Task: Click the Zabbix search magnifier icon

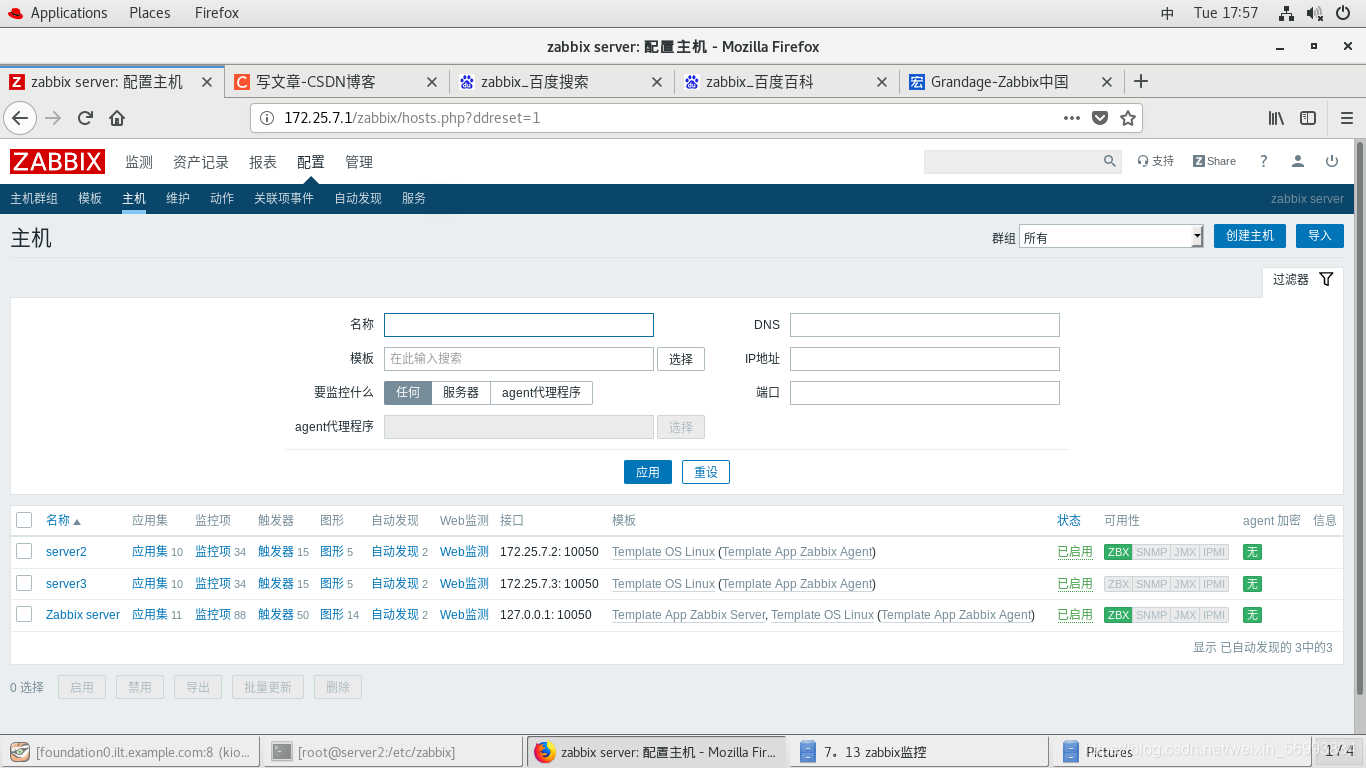Action: pyautogui.click(x=1110, y=161)
